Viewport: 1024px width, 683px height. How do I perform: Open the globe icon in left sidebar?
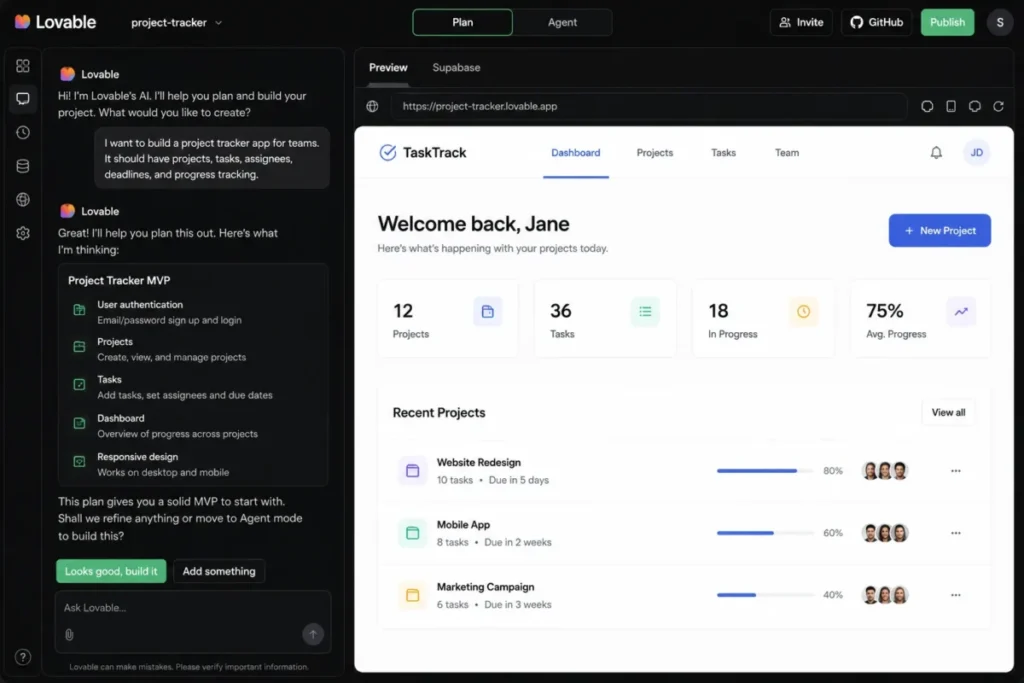coord(23,200)
